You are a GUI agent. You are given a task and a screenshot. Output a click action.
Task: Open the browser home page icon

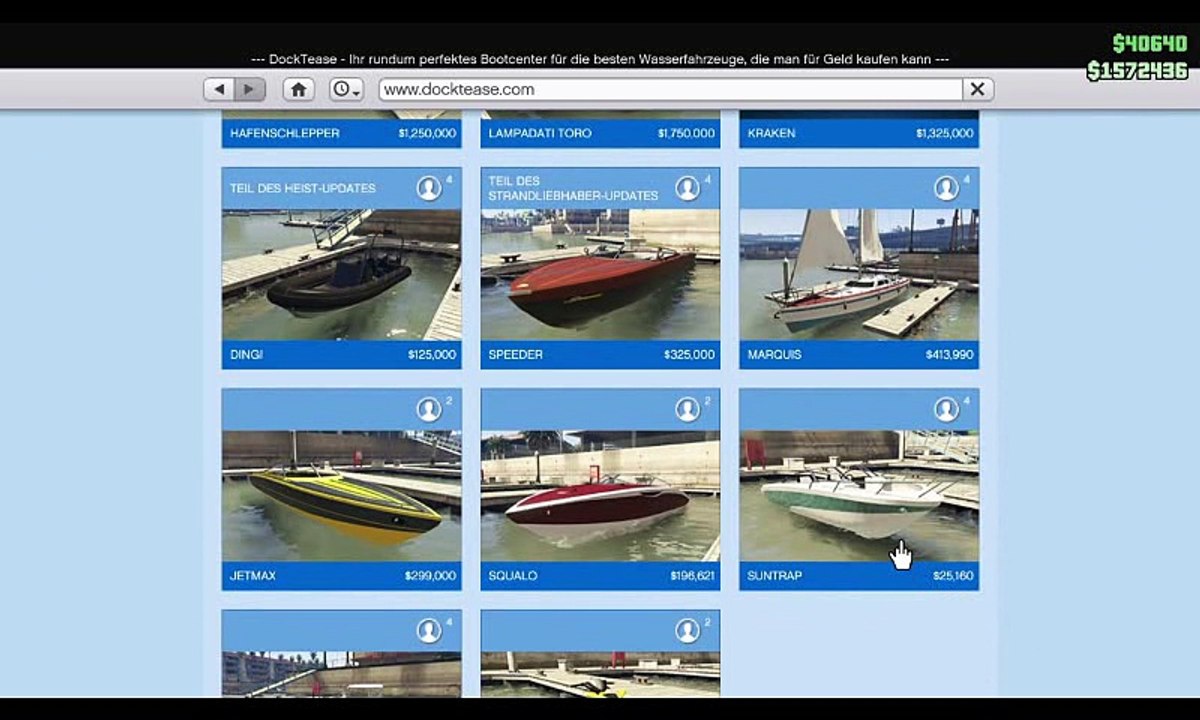point(298,89)
